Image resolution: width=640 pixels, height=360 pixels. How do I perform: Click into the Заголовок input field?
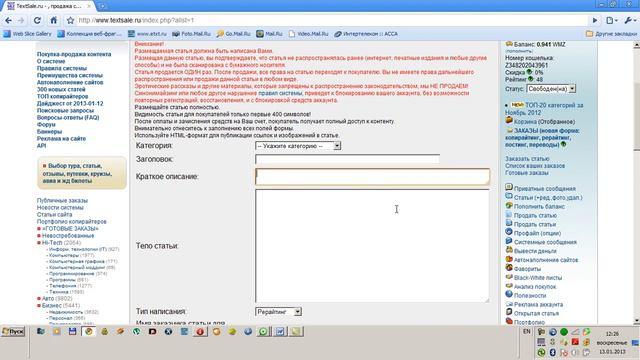coord(347,159)
